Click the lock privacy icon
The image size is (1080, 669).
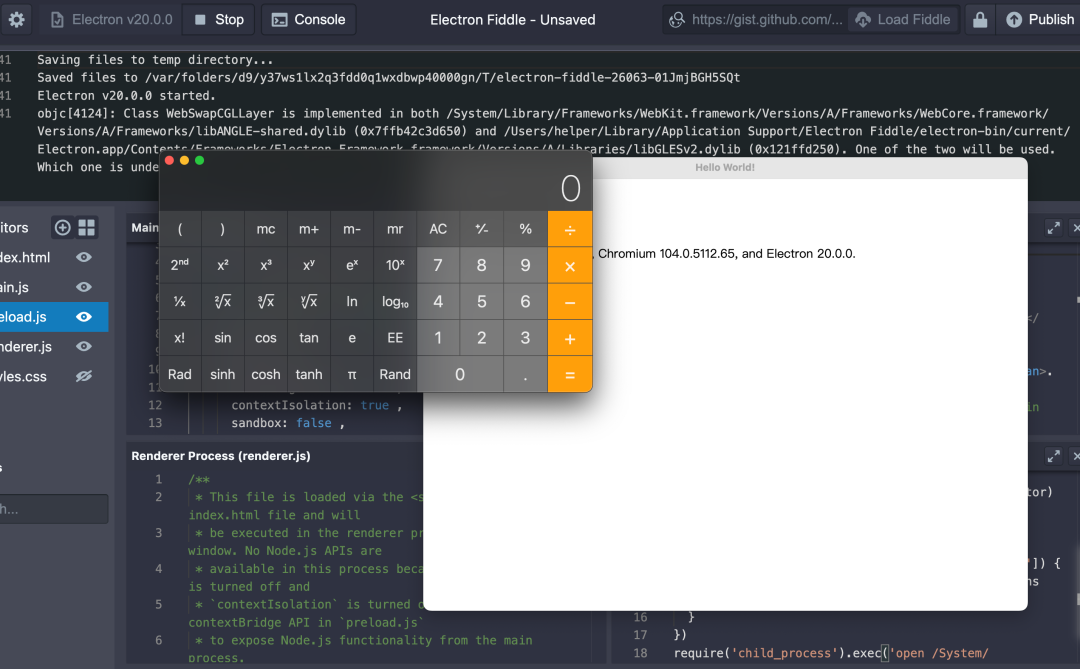(979, 19)
